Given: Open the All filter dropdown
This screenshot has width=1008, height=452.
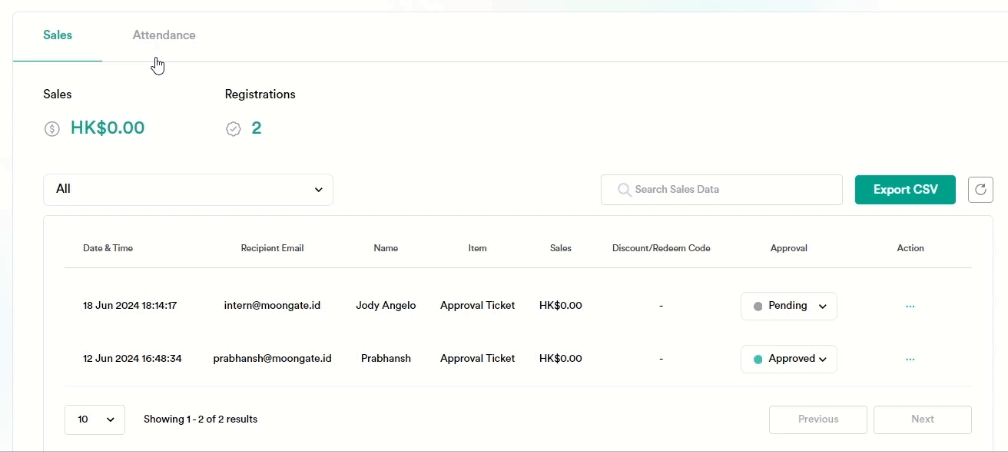Looking at the screenshot, I should (188, 189).
